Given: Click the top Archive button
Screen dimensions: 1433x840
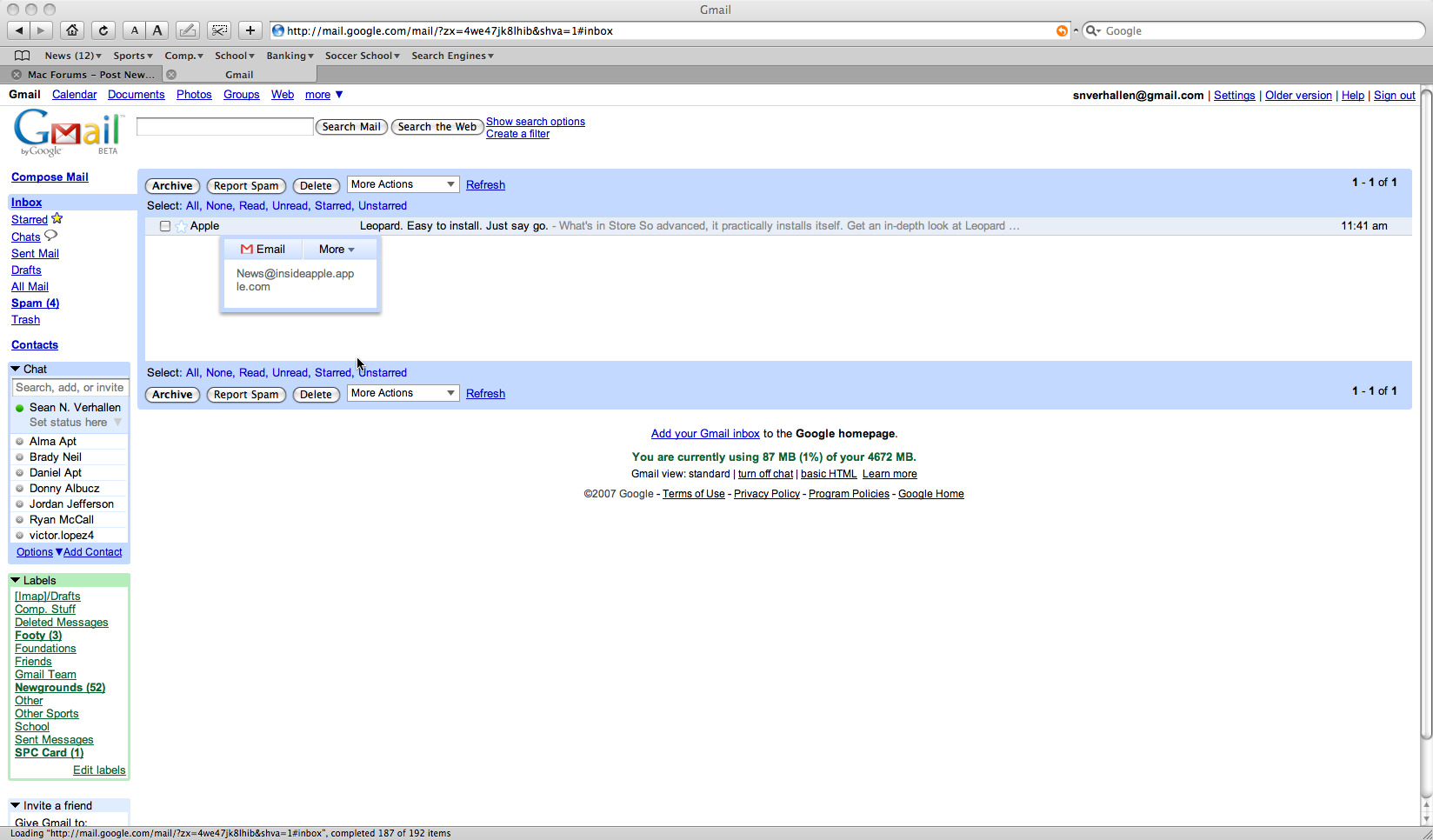Looking at the screenshot, I should [x=172, y=186].
